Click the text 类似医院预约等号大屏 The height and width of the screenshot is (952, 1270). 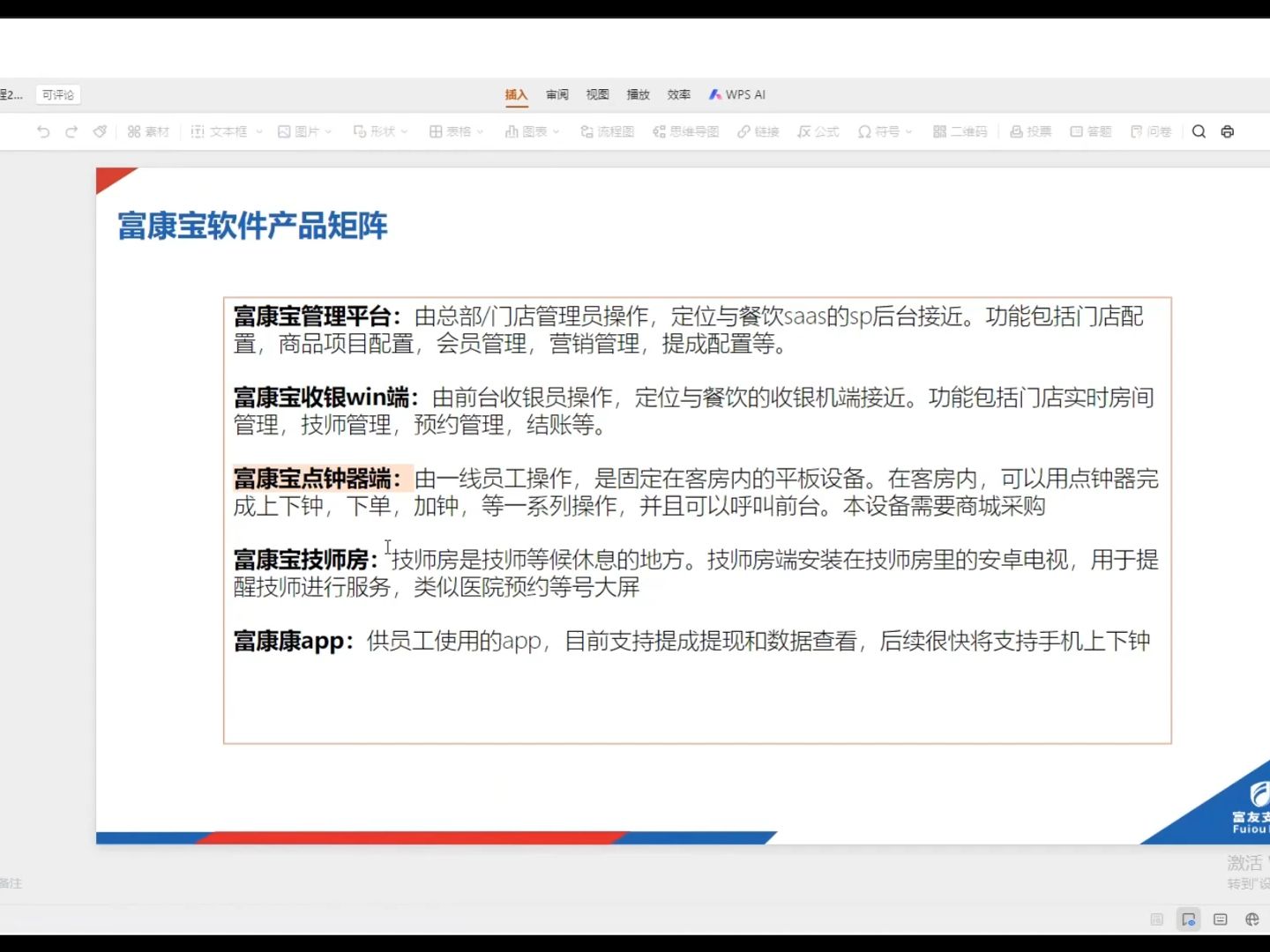click(x=527, y=587)
